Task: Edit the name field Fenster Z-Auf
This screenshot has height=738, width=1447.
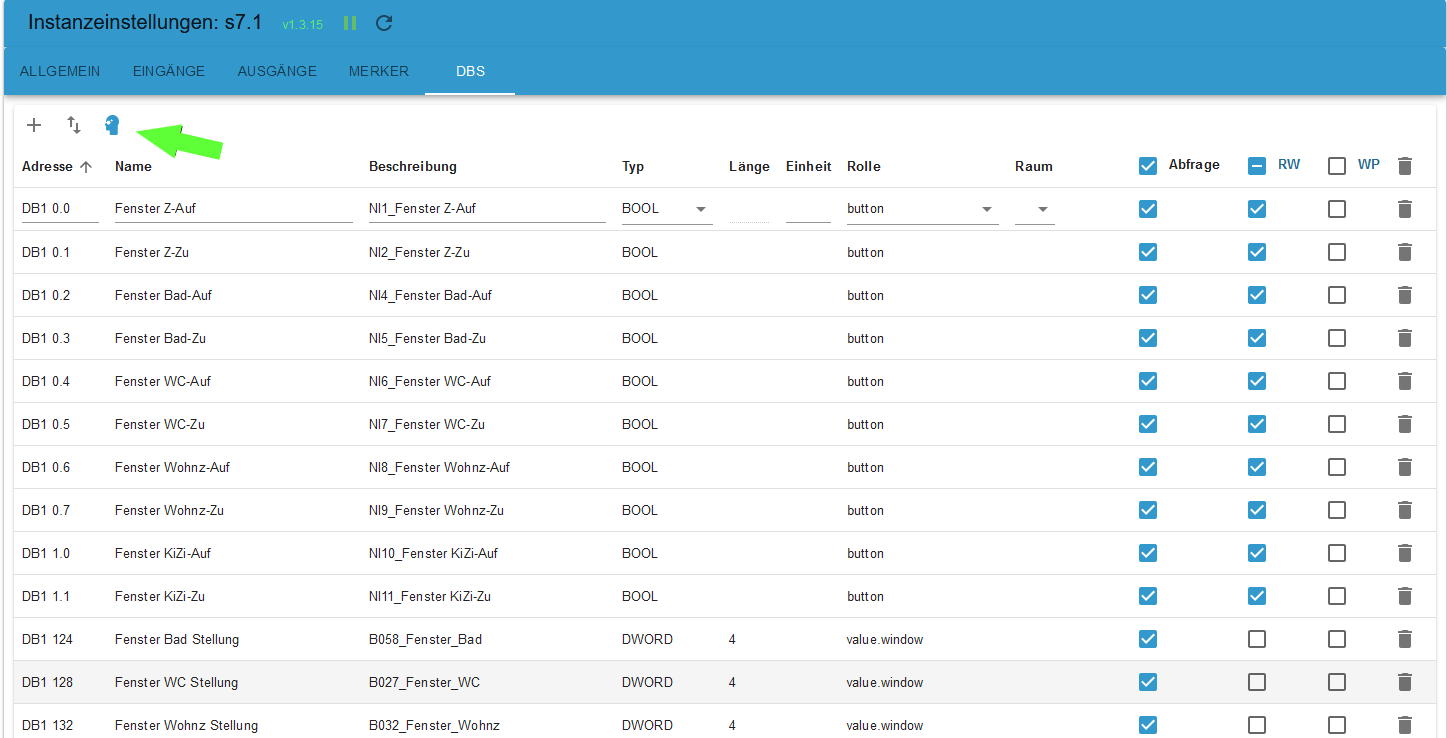Action: pos(234,209)
